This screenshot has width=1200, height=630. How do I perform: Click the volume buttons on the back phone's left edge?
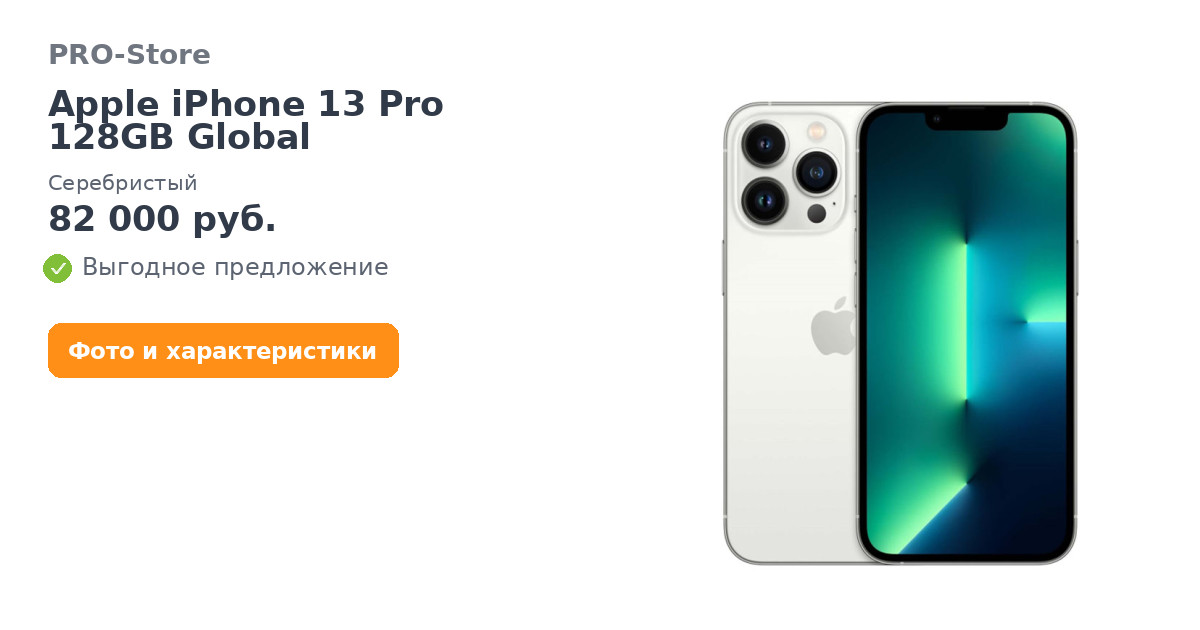(x=723, y=268)
